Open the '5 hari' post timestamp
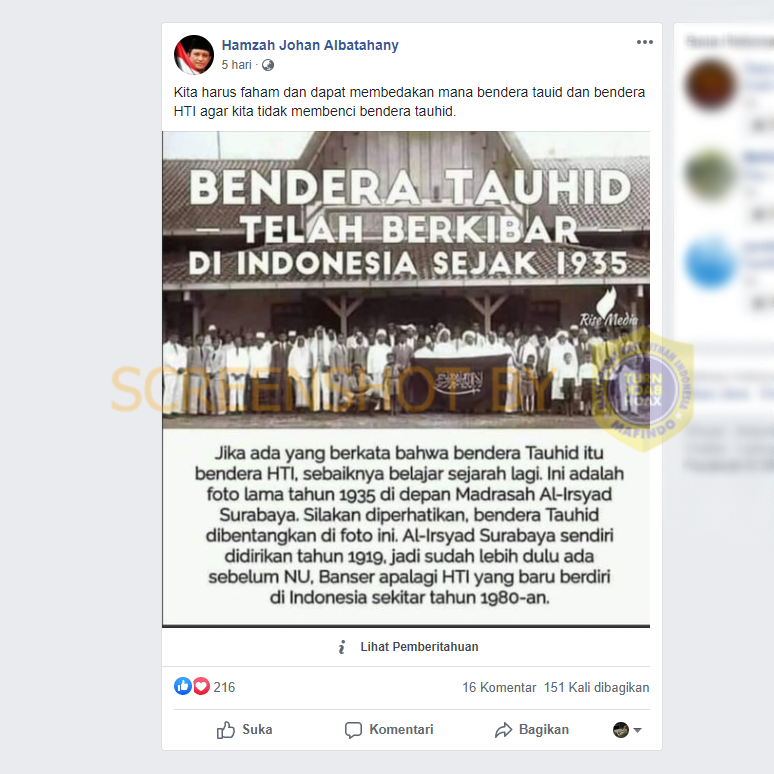Image resolution: width=774 pixels, height=774 pixels. tap(236, 65)
